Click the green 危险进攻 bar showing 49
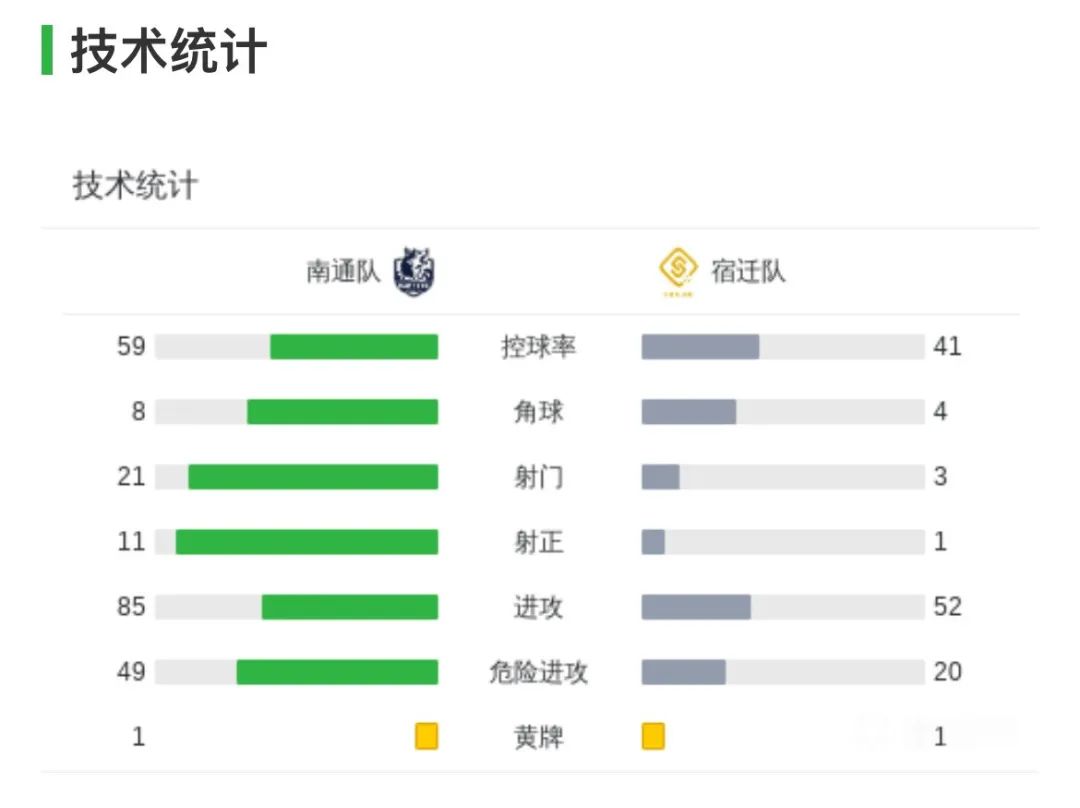 click(x=338, y=672)
